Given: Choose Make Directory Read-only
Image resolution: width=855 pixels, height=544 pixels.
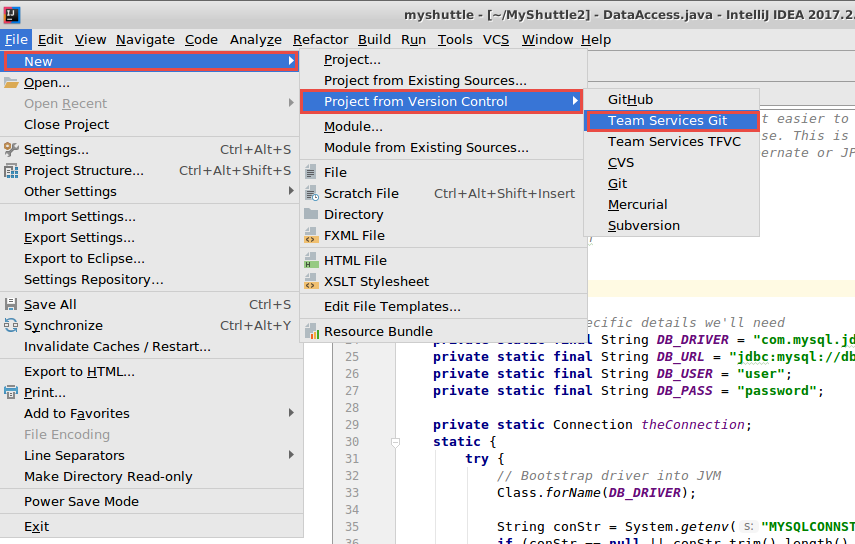Looking at the screenshot, I should [152, 477].
